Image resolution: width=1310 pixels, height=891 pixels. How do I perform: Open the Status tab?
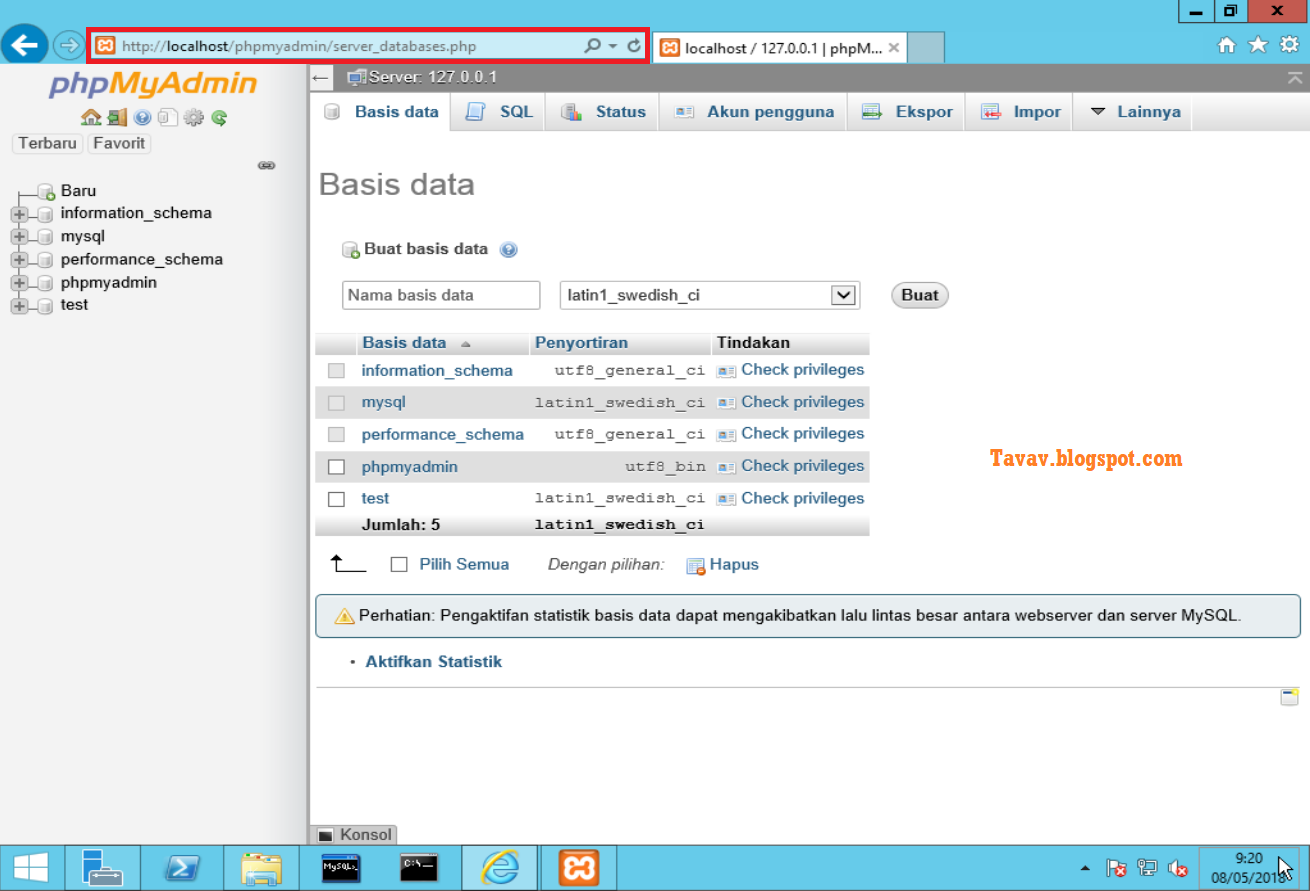coord(602,112)
